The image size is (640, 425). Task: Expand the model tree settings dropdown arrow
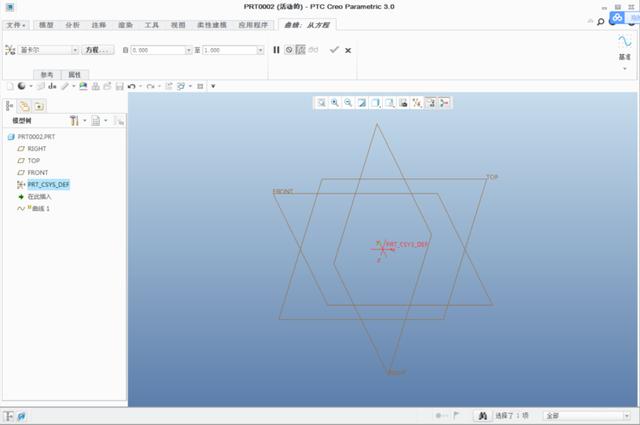[85, 120]
